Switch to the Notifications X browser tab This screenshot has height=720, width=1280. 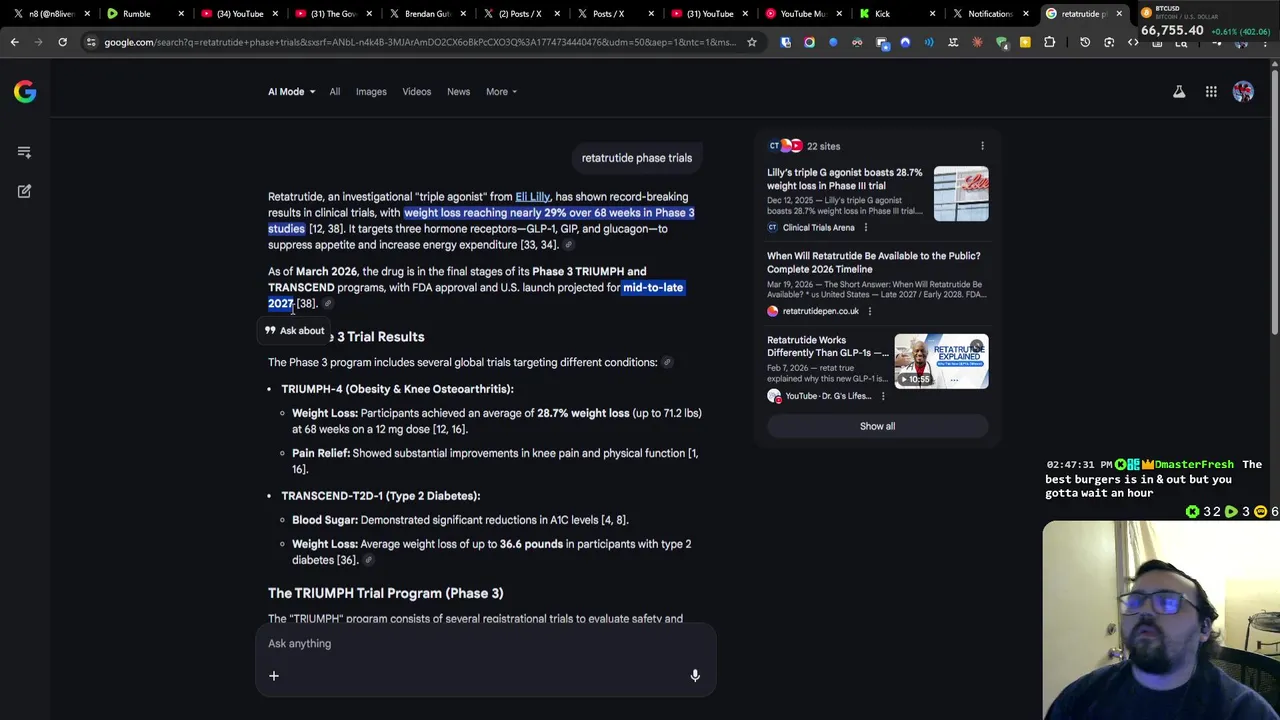[989, 14]
